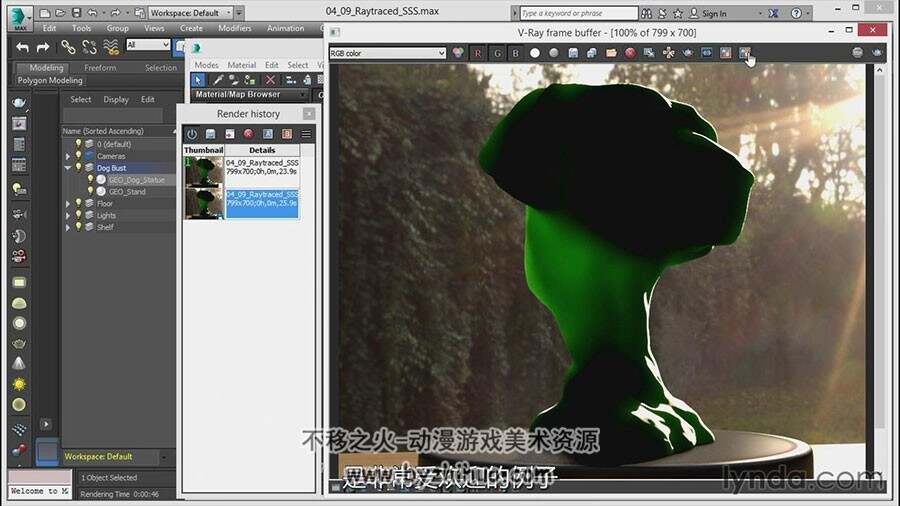Save image icon in V-Ray frame buffer toolbar
Screen dimensions: 900x506
[573, 53]
